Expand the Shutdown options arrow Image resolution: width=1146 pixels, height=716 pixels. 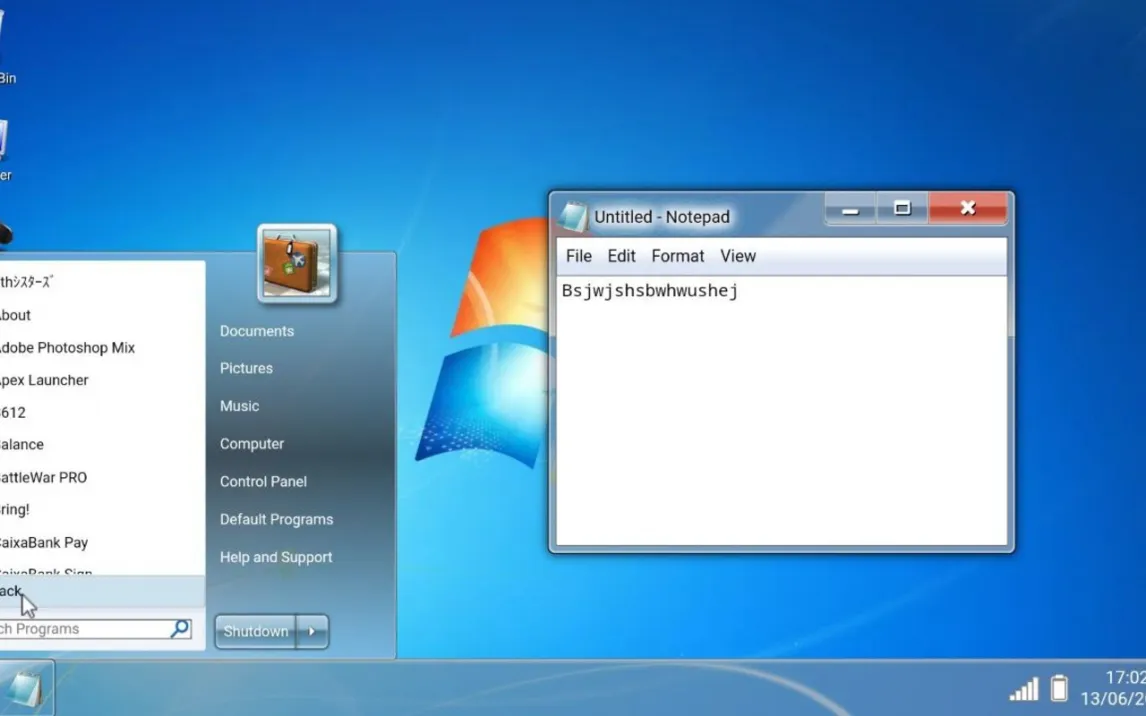tap(312, 631)
